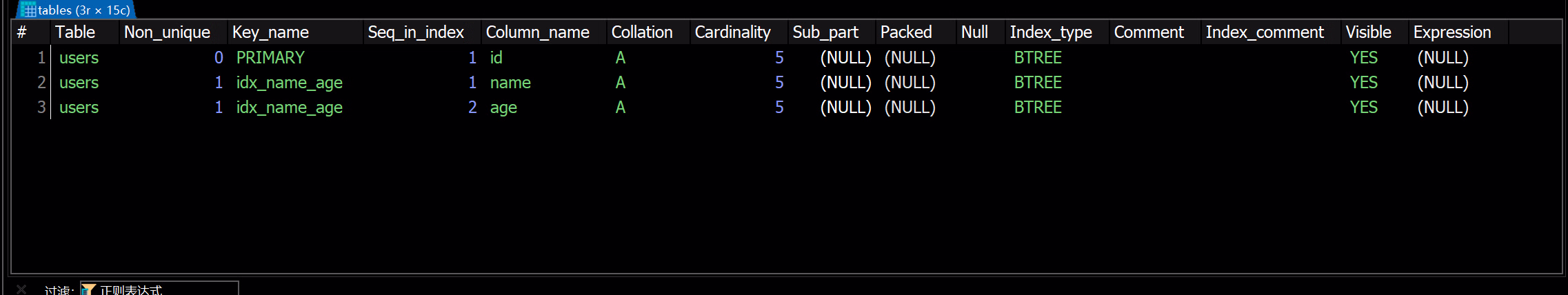Click the grid icon on the tables tab

pos(28,10)
